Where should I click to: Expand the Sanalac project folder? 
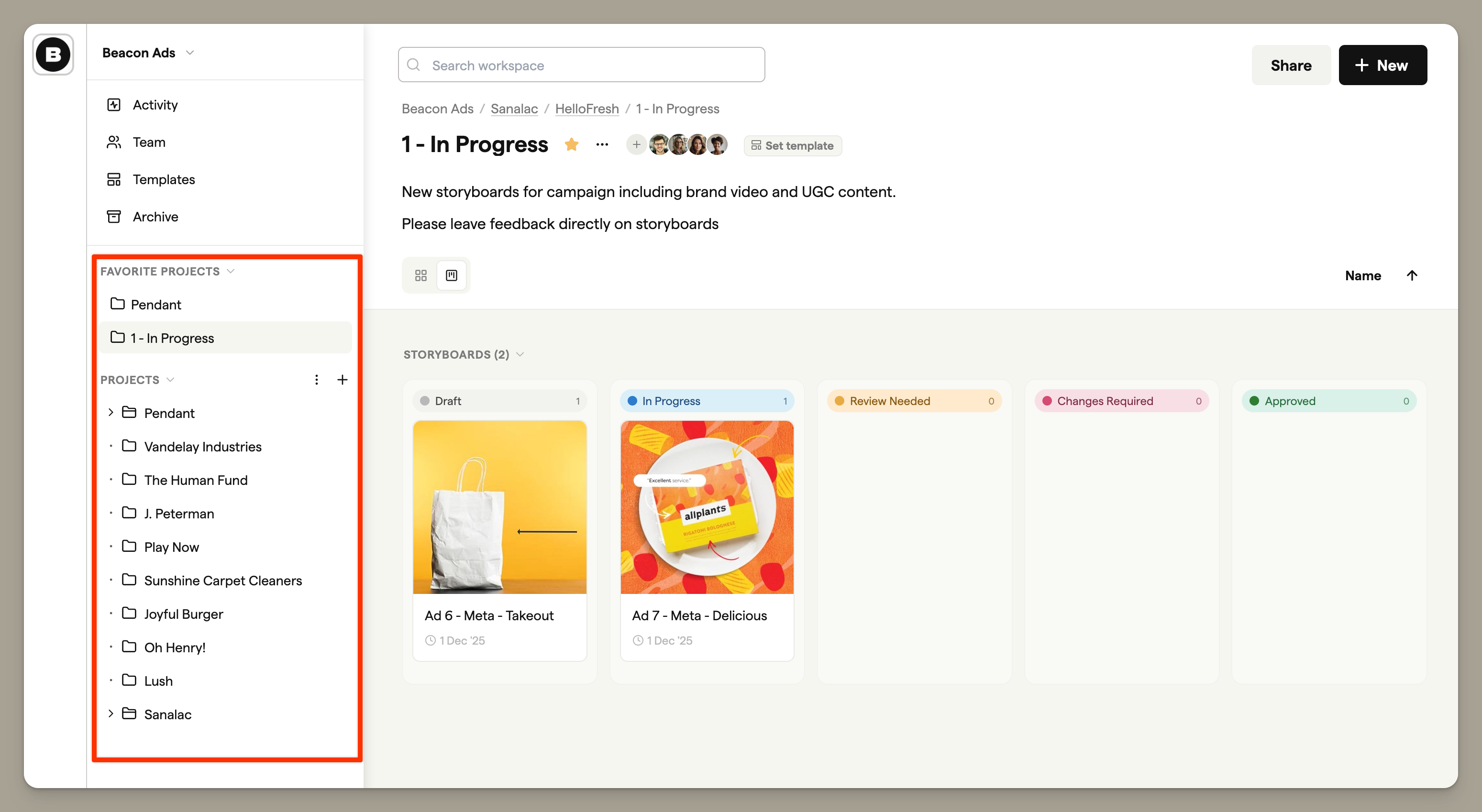pyautogui.click(x=111, y=713)
